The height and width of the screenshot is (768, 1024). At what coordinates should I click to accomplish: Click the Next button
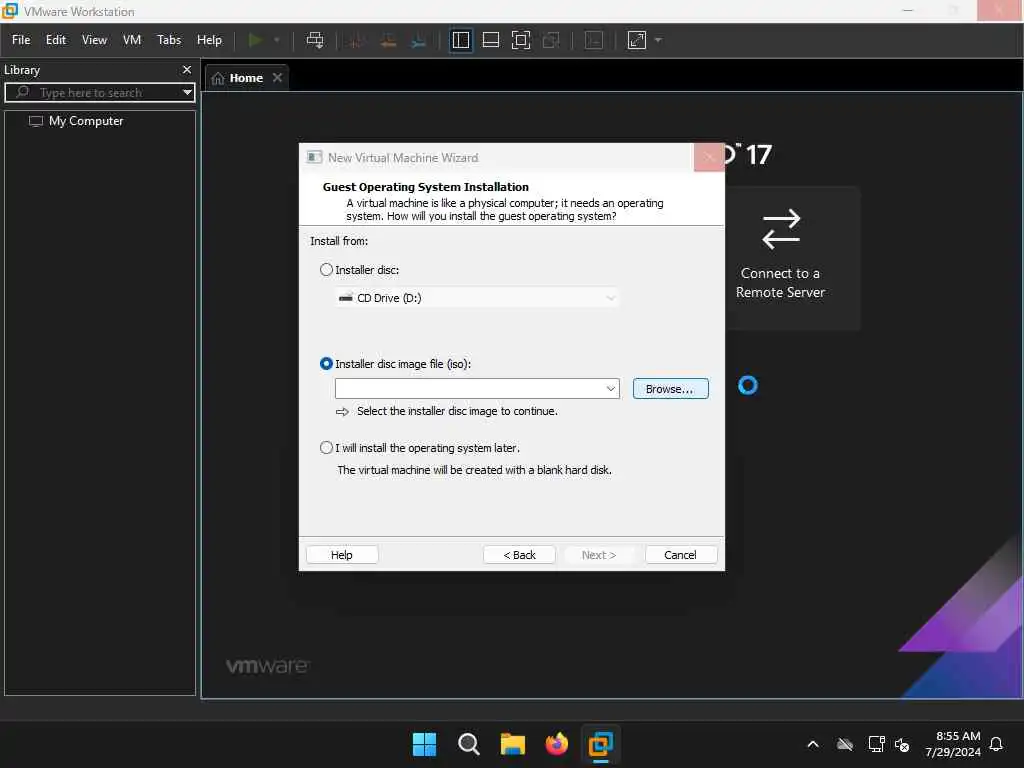coord(599,555)
